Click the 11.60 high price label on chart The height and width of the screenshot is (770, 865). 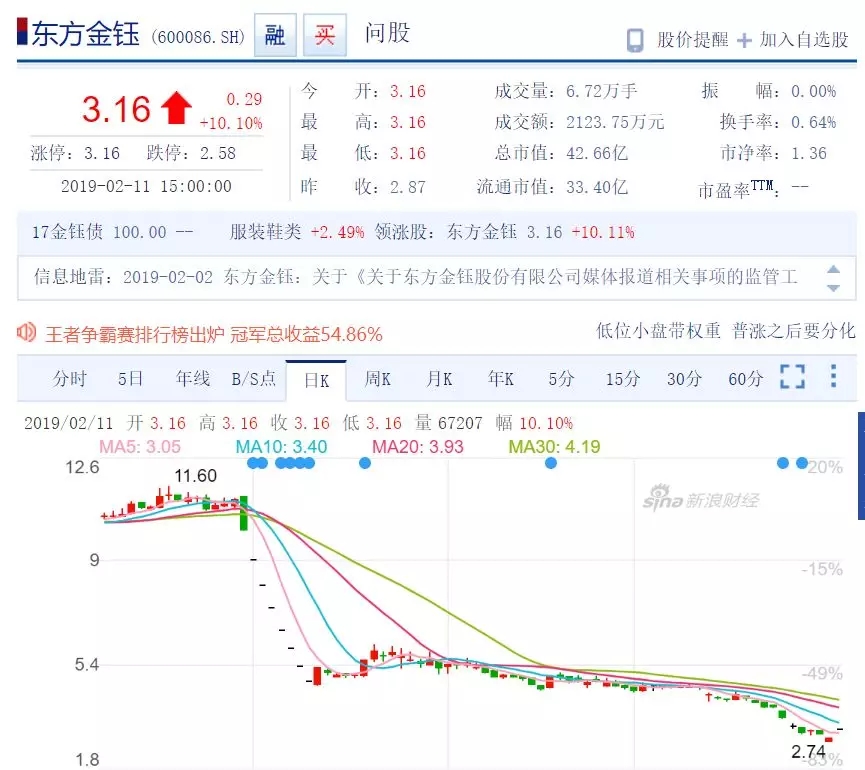pos(195,476)
